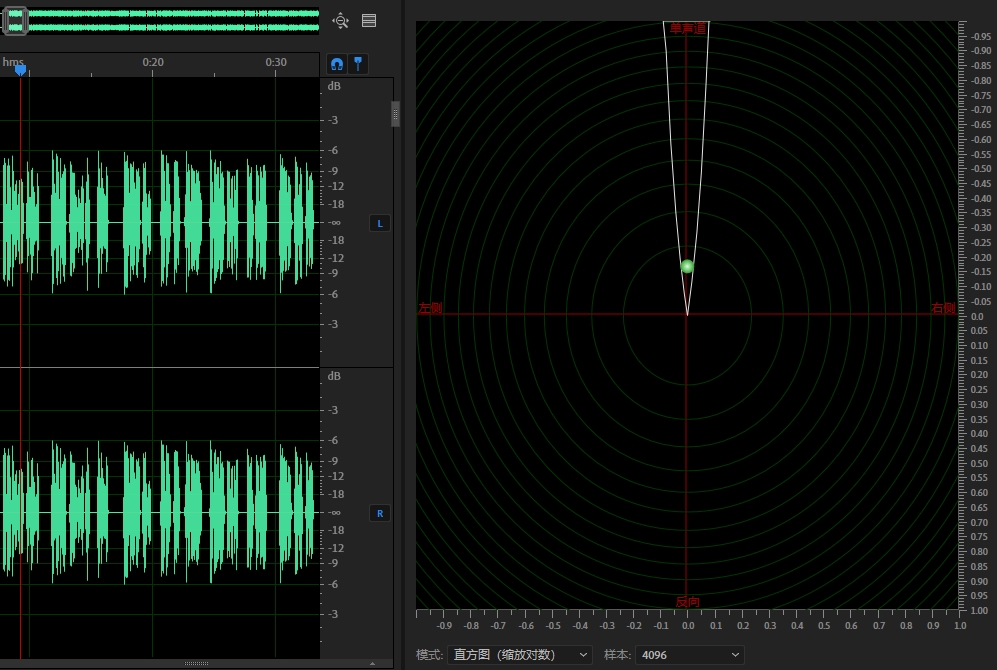Click the -0.9 value on the horizontal phase scale

pyautogui.click(x=444, y=626)
